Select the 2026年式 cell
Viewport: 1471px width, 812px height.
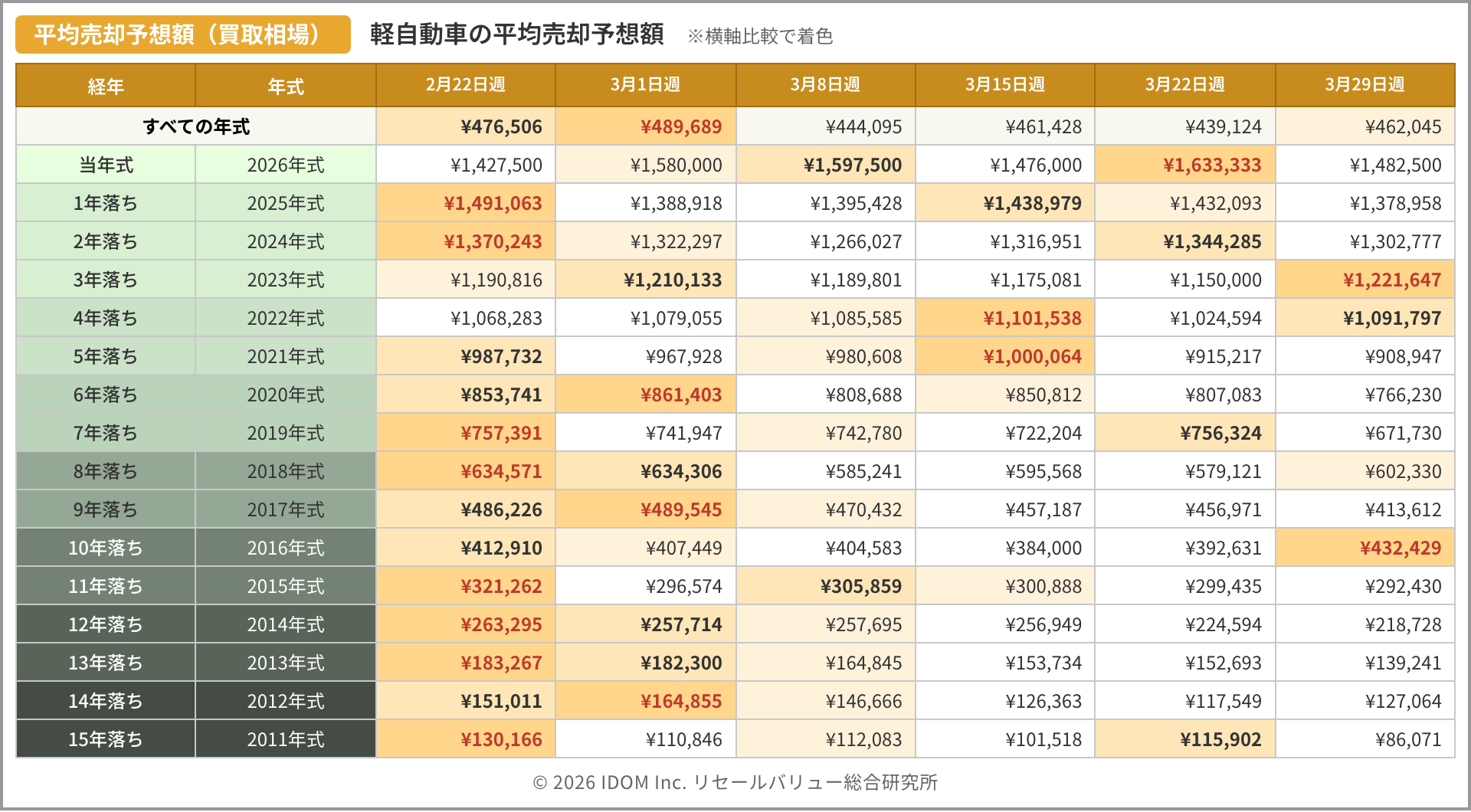(286, 165)
